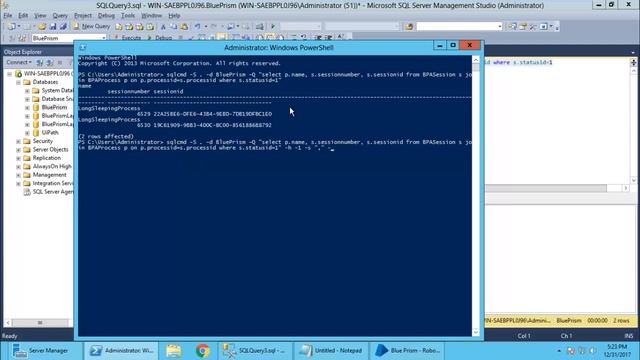Click the Open File folder icon
This screenshot has height=360, width=640.
point(42,27)
